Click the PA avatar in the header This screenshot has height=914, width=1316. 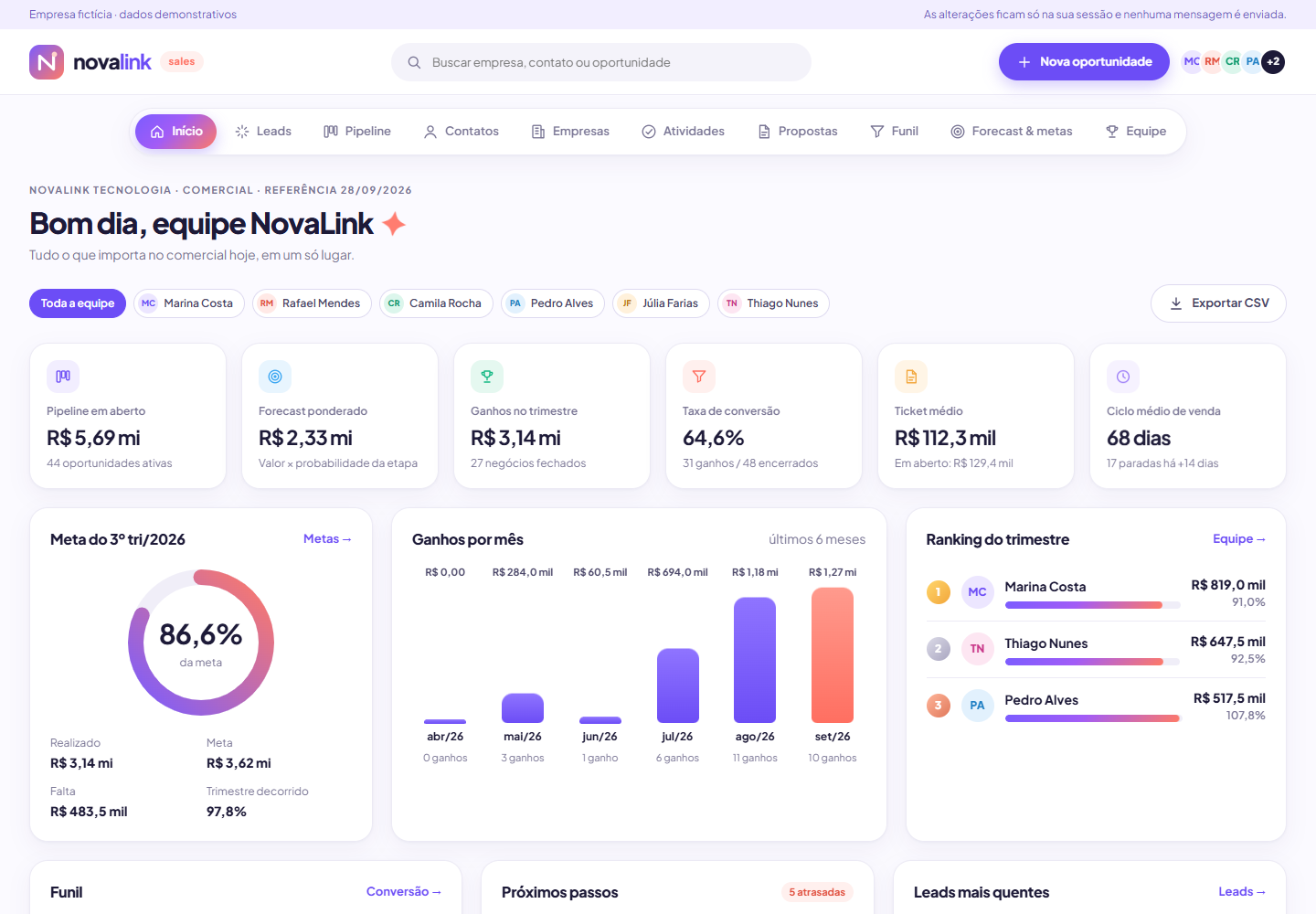pyautogui.click(x=1252, y=62)
